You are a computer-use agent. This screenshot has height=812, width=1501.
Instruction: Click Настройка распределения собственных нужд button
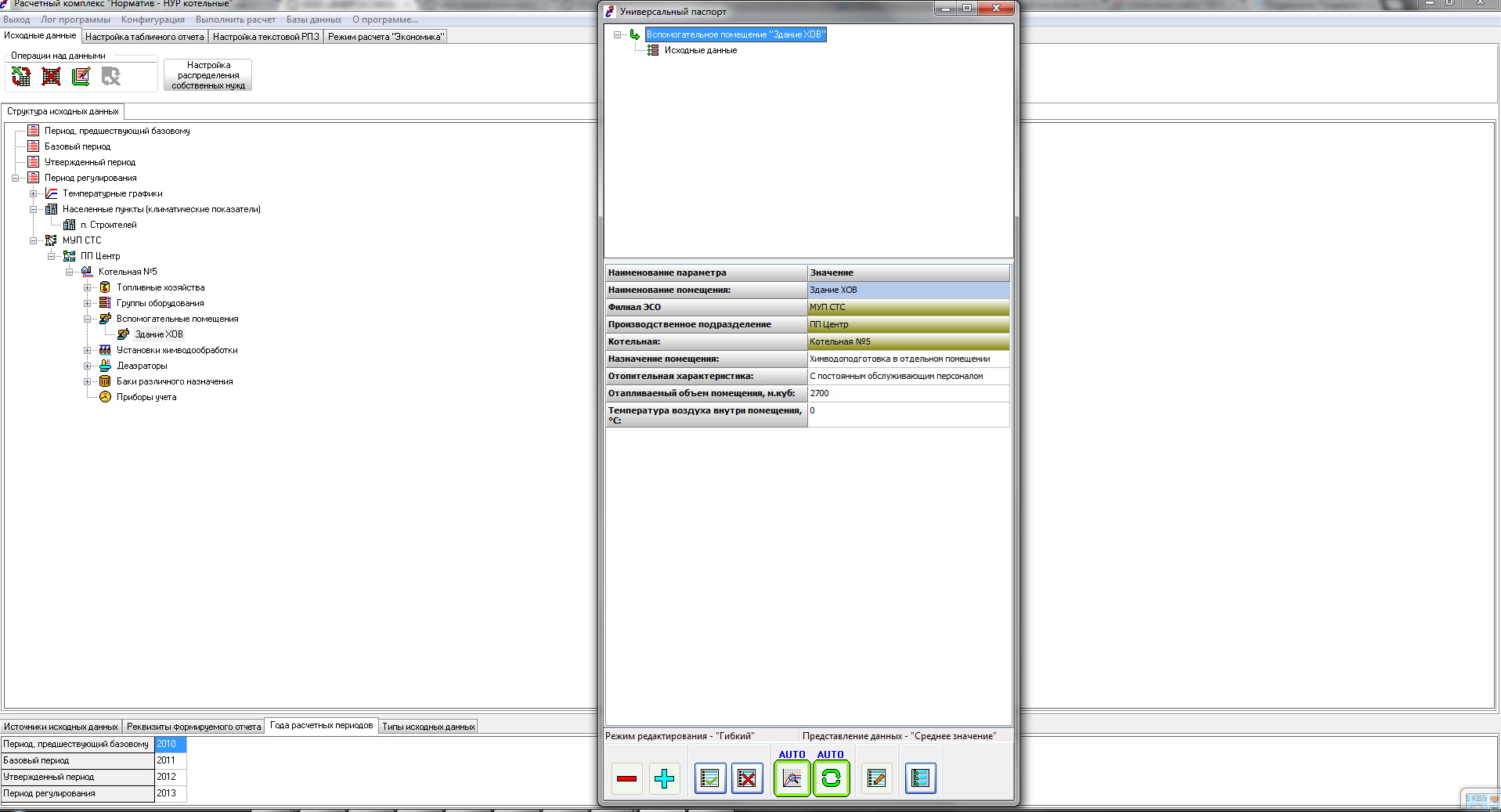208,75
